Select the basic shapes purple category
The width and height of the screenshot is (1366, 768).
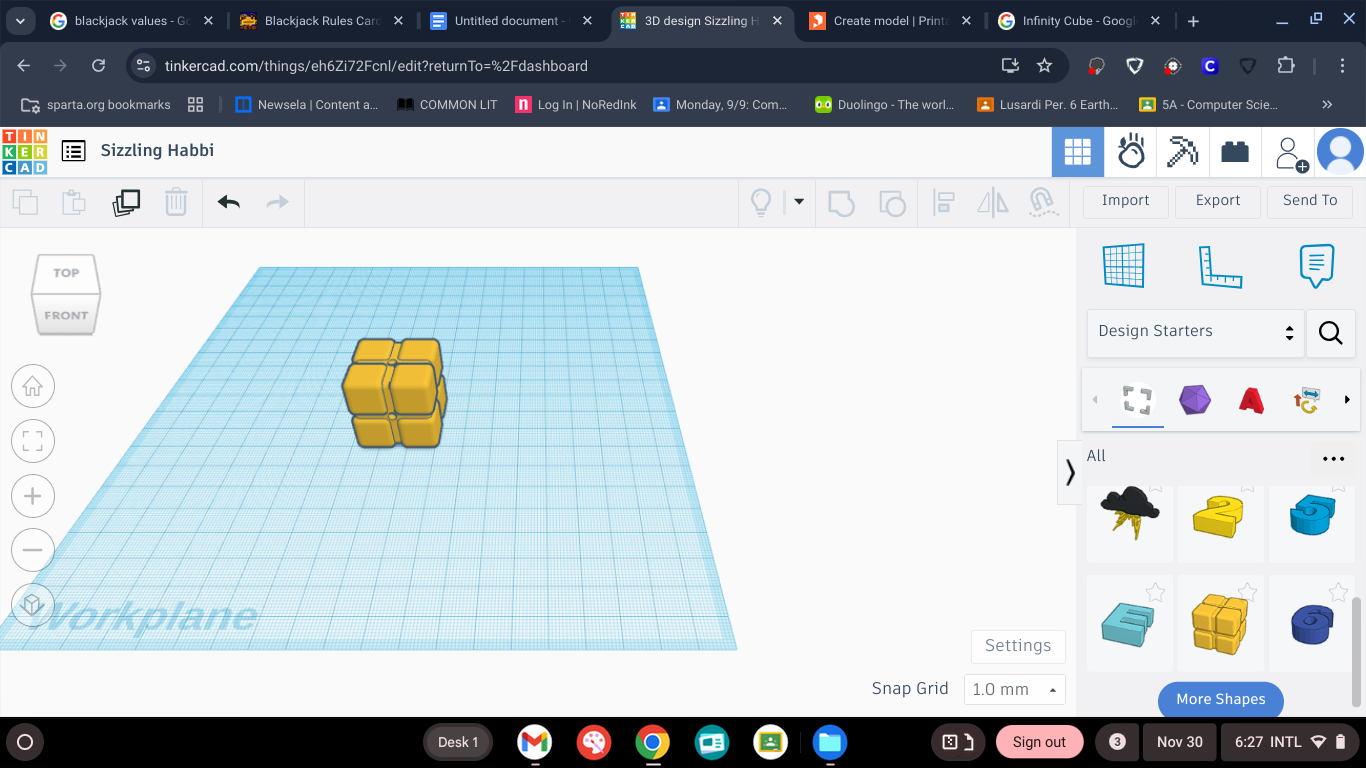click(x=1195, y=400)
